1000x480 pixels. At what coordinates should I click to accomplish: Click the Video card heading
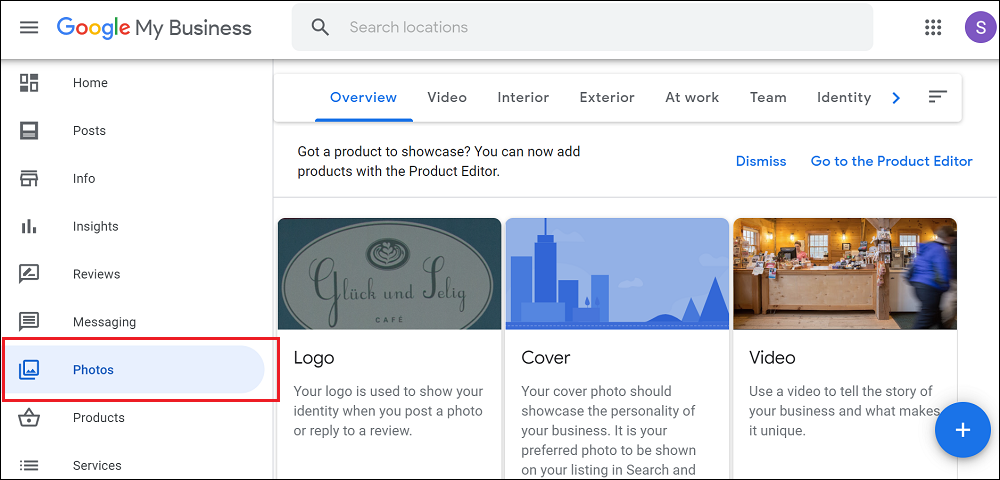(x=772, y=358)
